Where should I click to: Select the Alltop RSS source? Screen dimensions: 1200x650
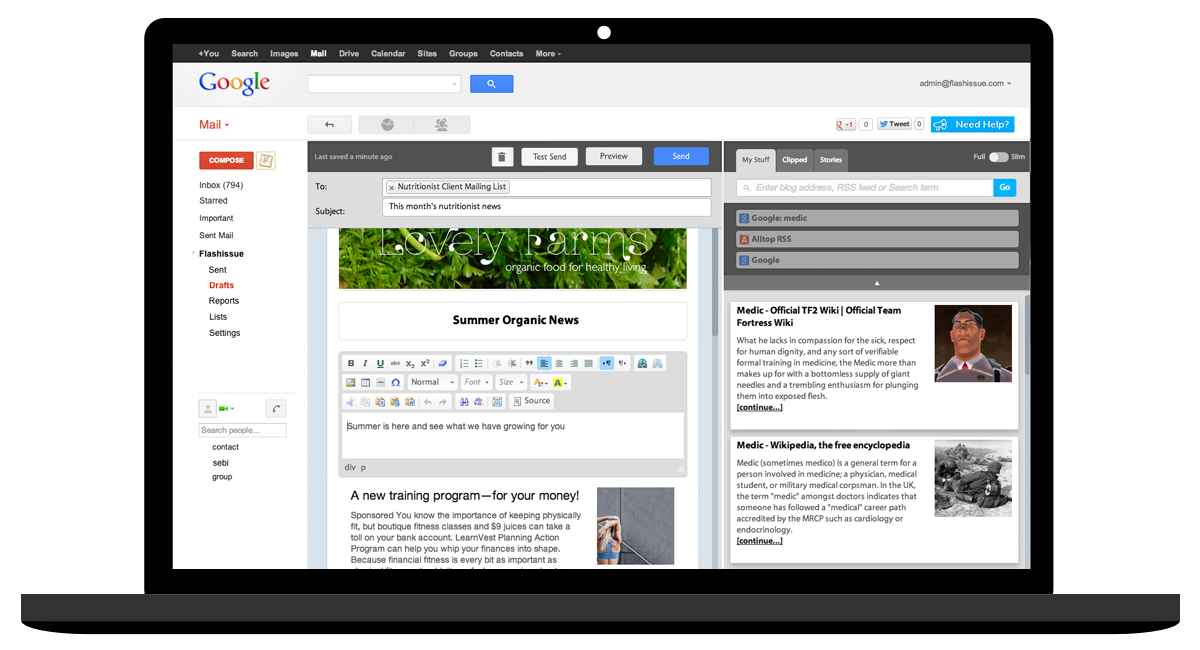tap(877, 239)
